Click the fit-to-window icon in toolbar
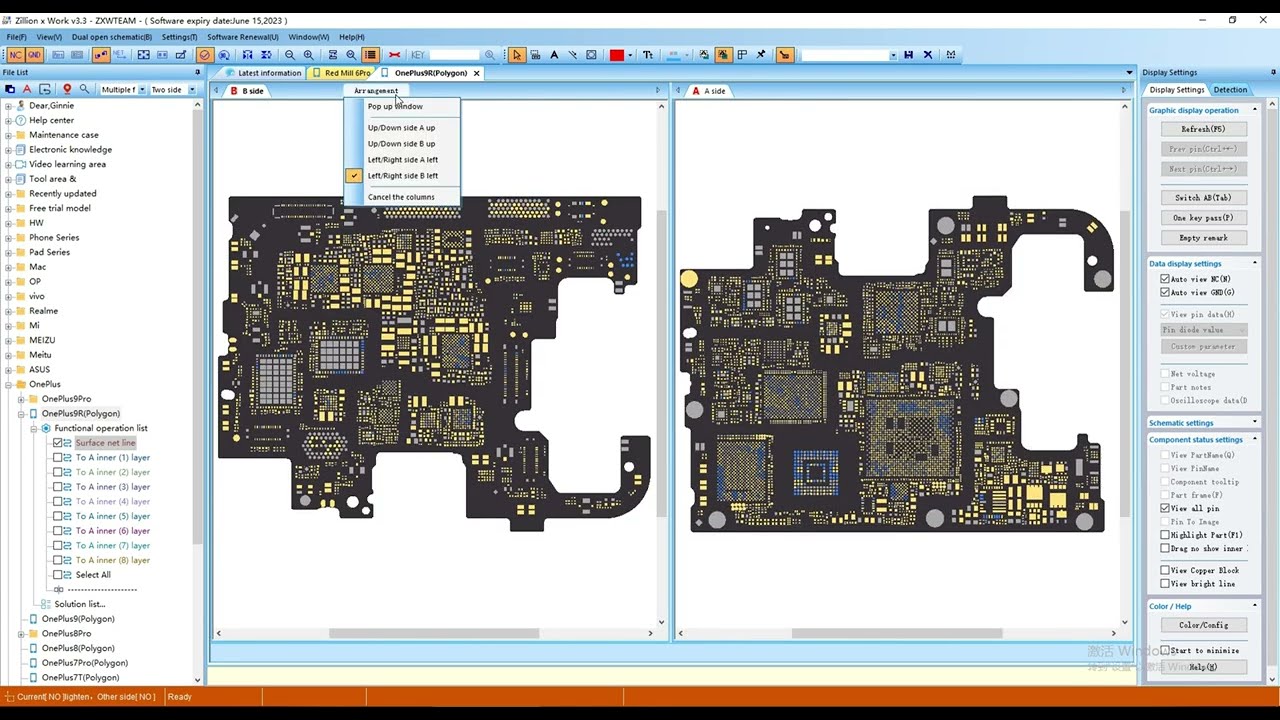 click(x=144, y=55)
